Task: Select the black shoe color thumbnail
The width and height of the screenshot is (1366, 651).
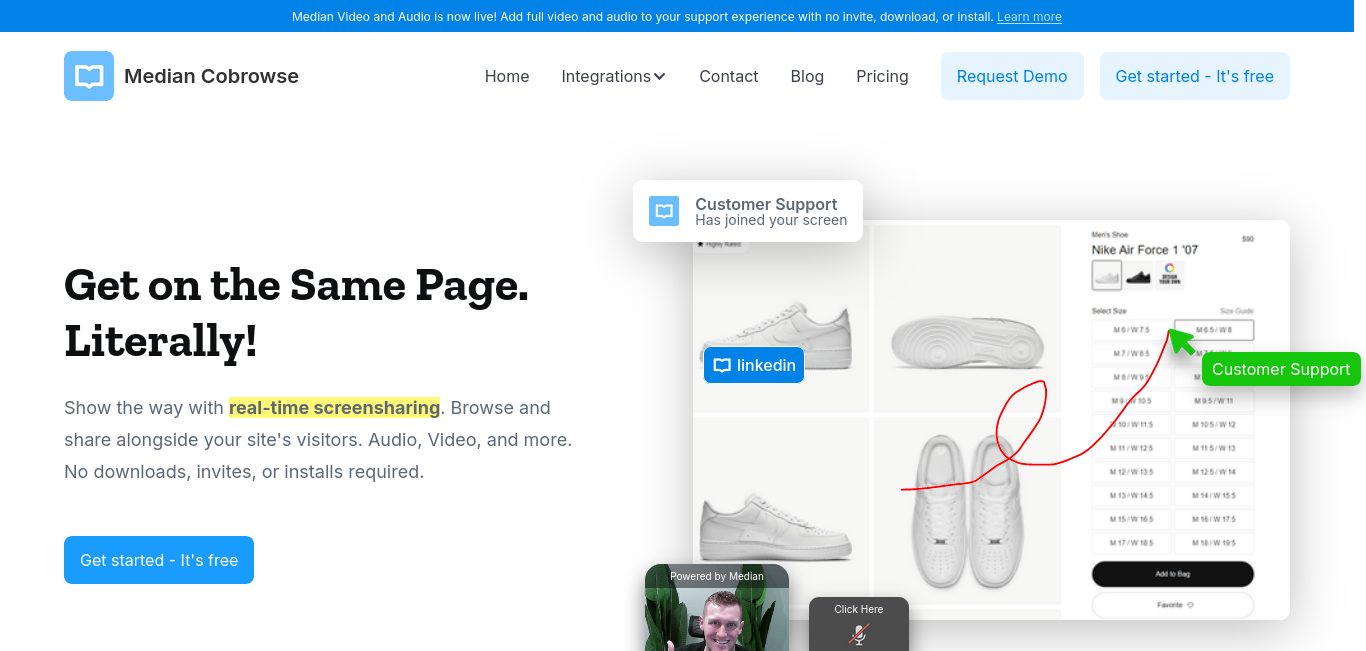Action: pyautogui.click(x=1138, y=274)
